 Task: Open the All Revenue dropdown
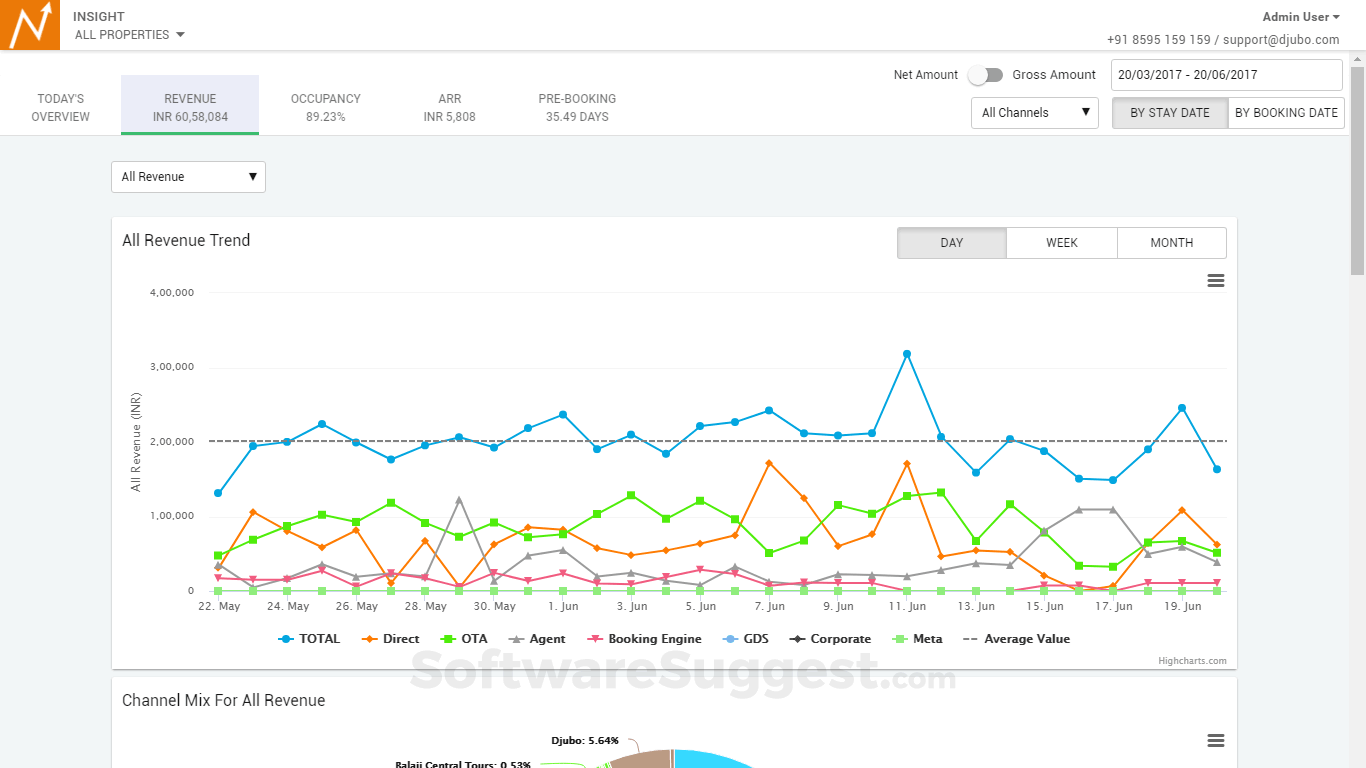(188, 177)
